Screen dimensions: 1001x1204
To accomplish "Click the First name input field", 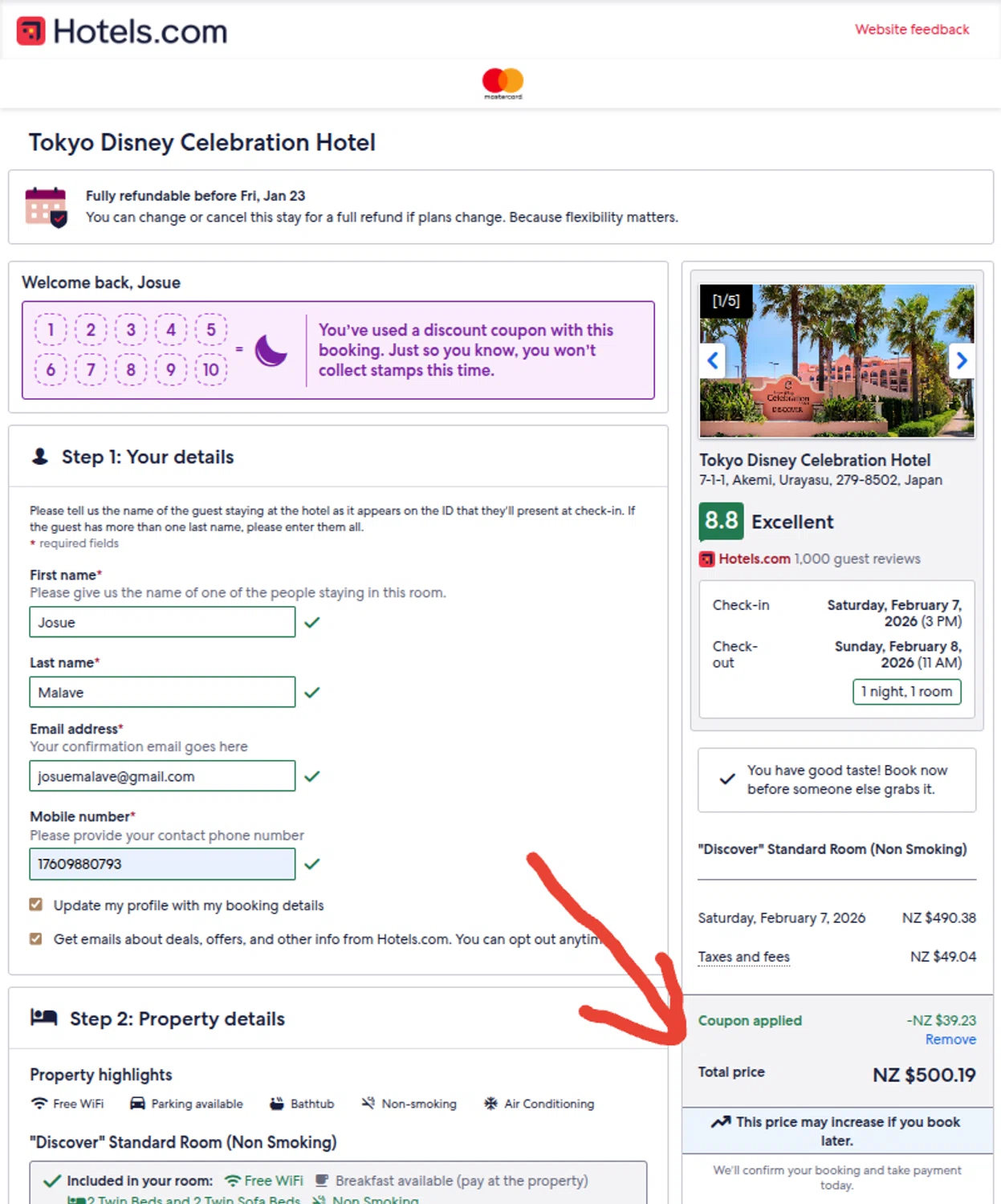I will (162, 622).
